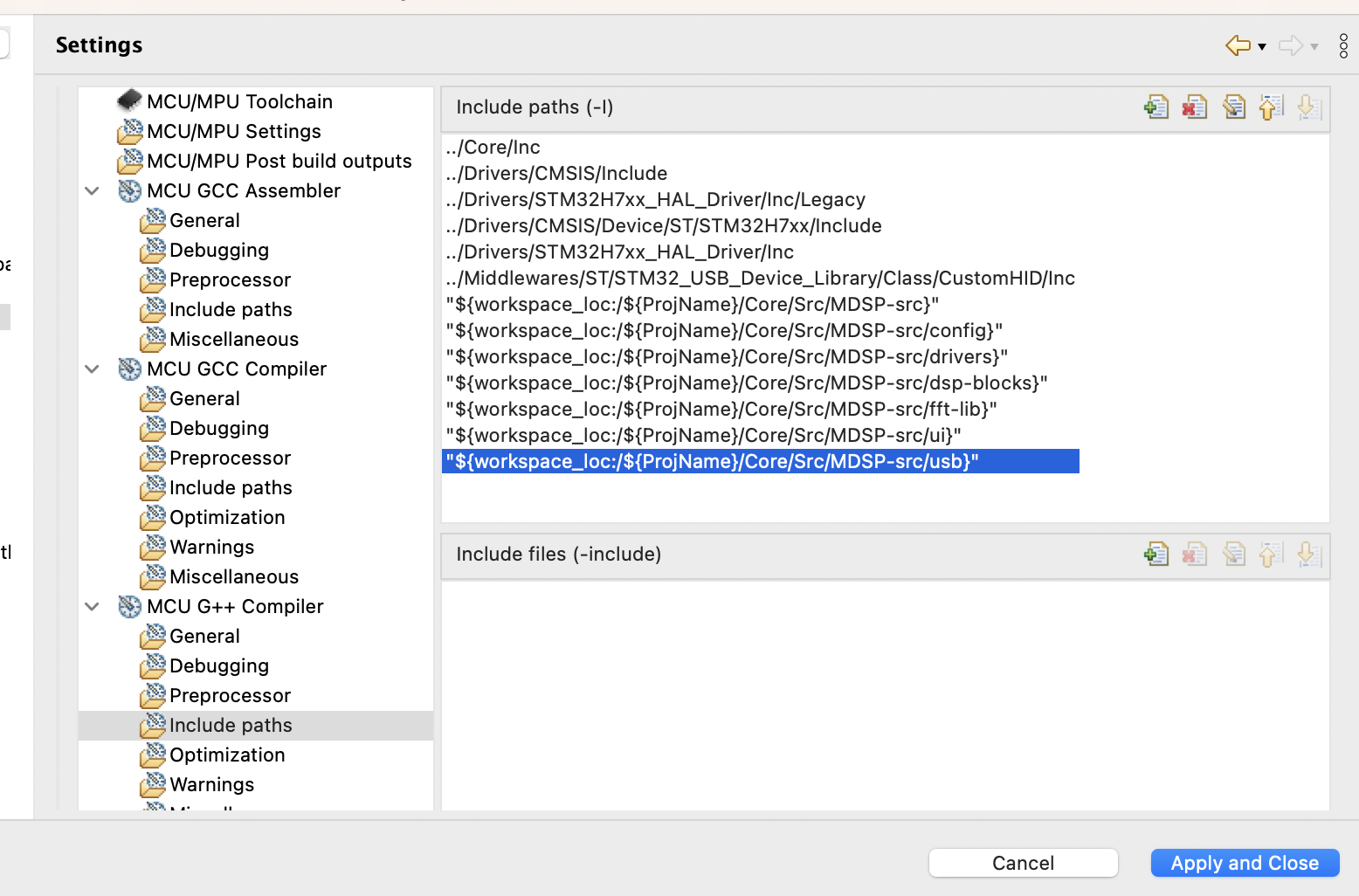Click Apply and Close
The width and height of the screenshot is (1359, 896).
(x=1245, y=863)
